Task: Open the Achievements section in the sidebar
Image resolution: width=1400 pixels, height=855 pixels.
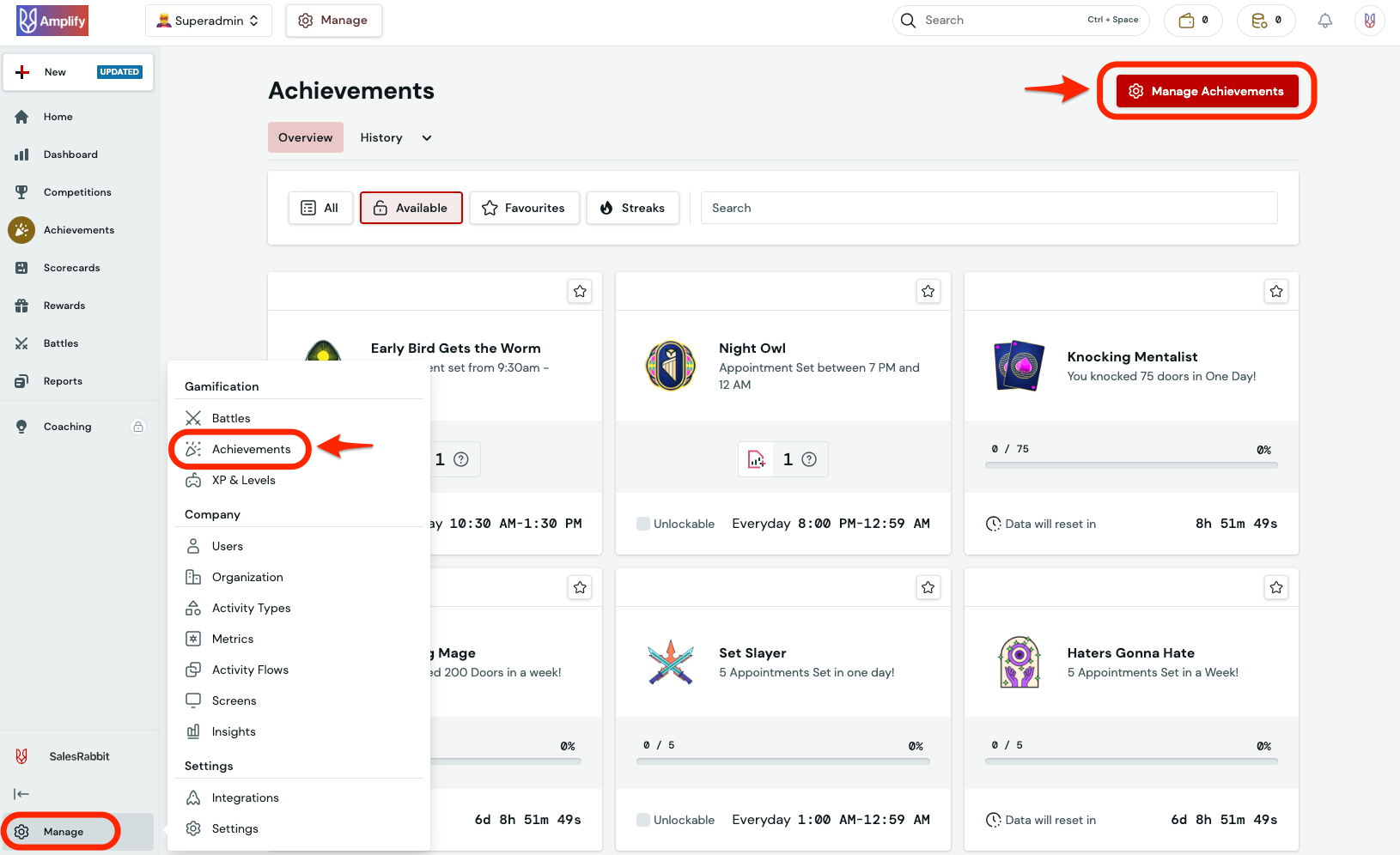Action: [78, 229]
